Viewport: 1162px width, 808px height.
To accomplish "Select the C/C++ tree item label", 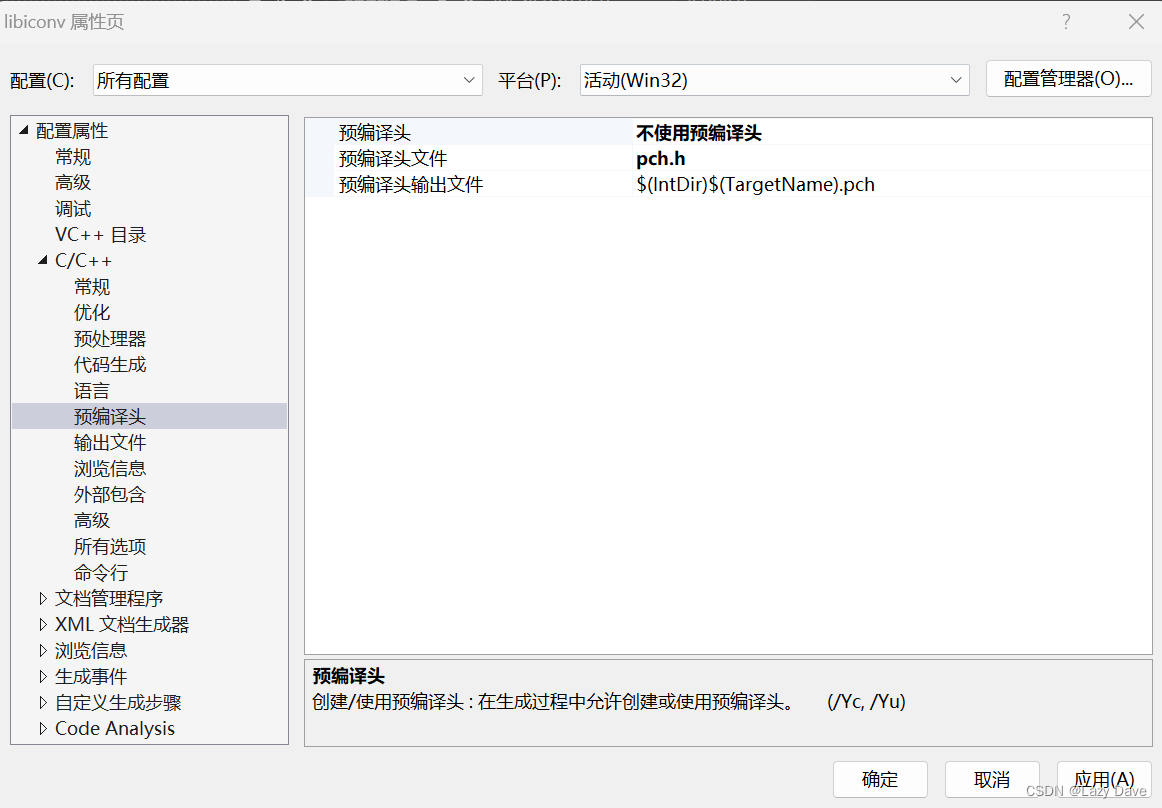I will (83, 261).
